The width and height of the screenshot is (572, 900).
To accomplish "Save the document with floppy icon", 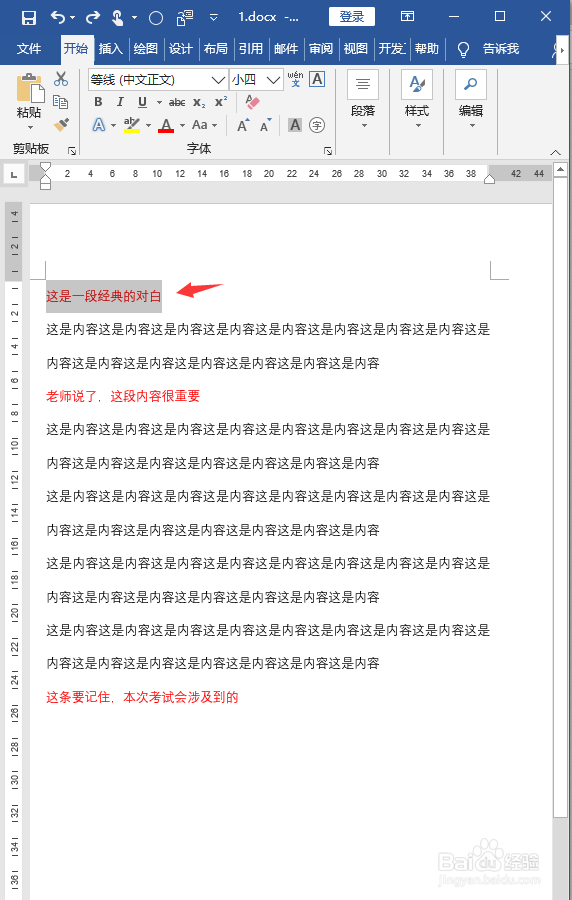I will pos(28,17).
